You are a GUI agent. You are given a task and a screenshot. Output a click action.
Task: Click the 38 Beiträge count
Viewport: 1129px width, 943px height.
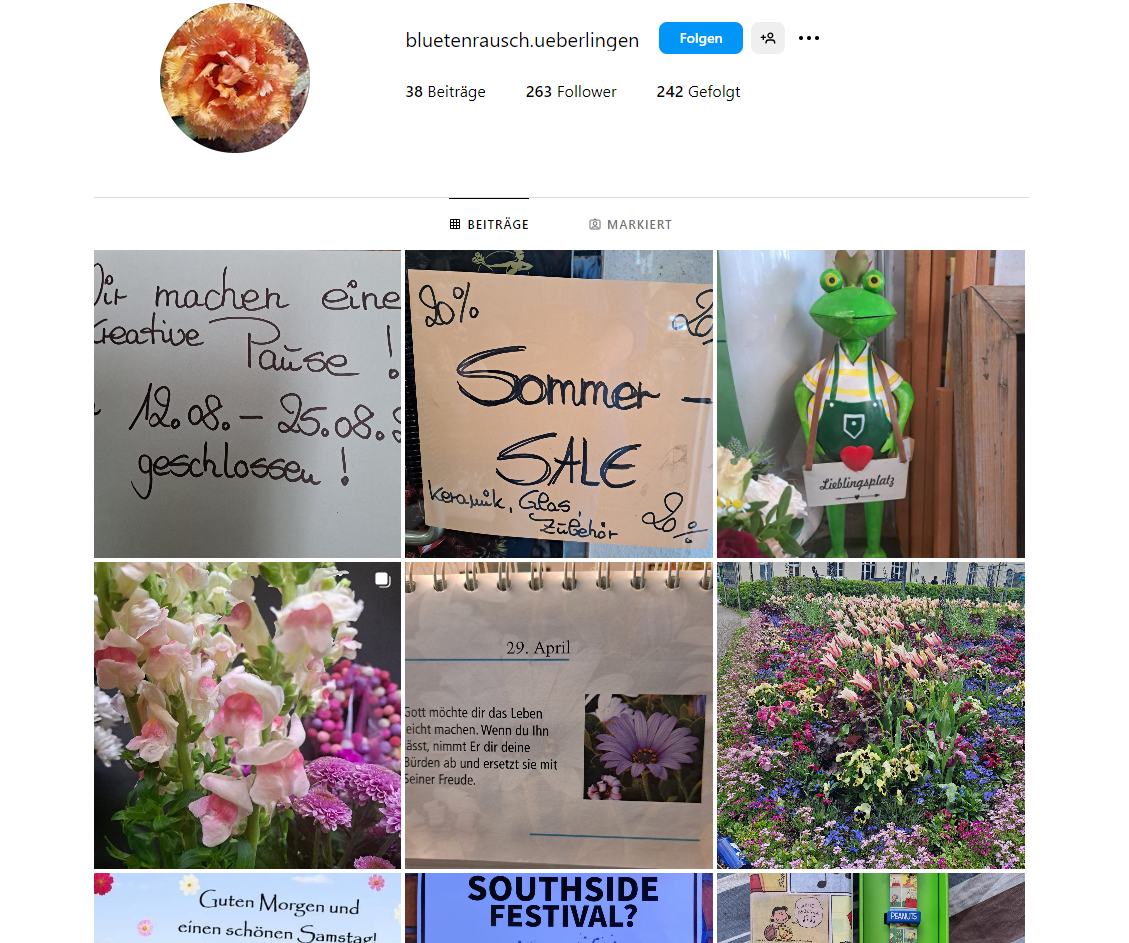tap(445, 91)
